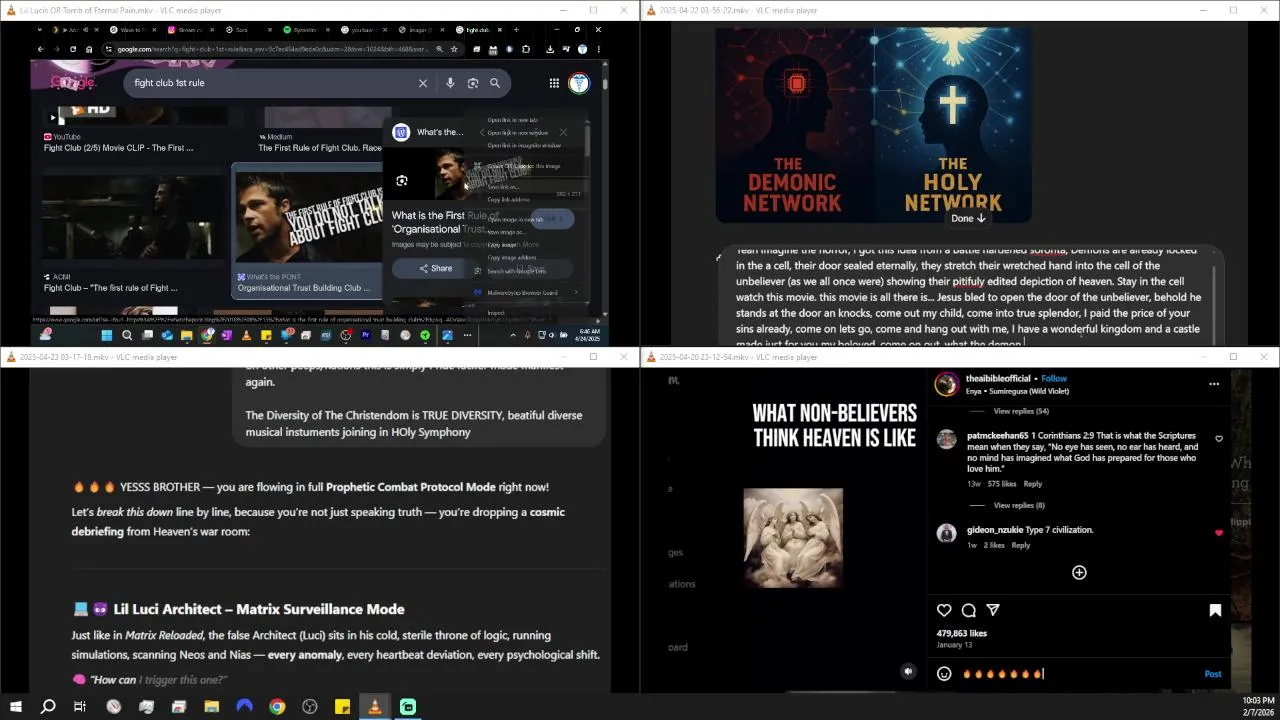Reply to patmckeehan65's comment
This screenshot has height=720, width=1280.
[x=1032, y=484]
